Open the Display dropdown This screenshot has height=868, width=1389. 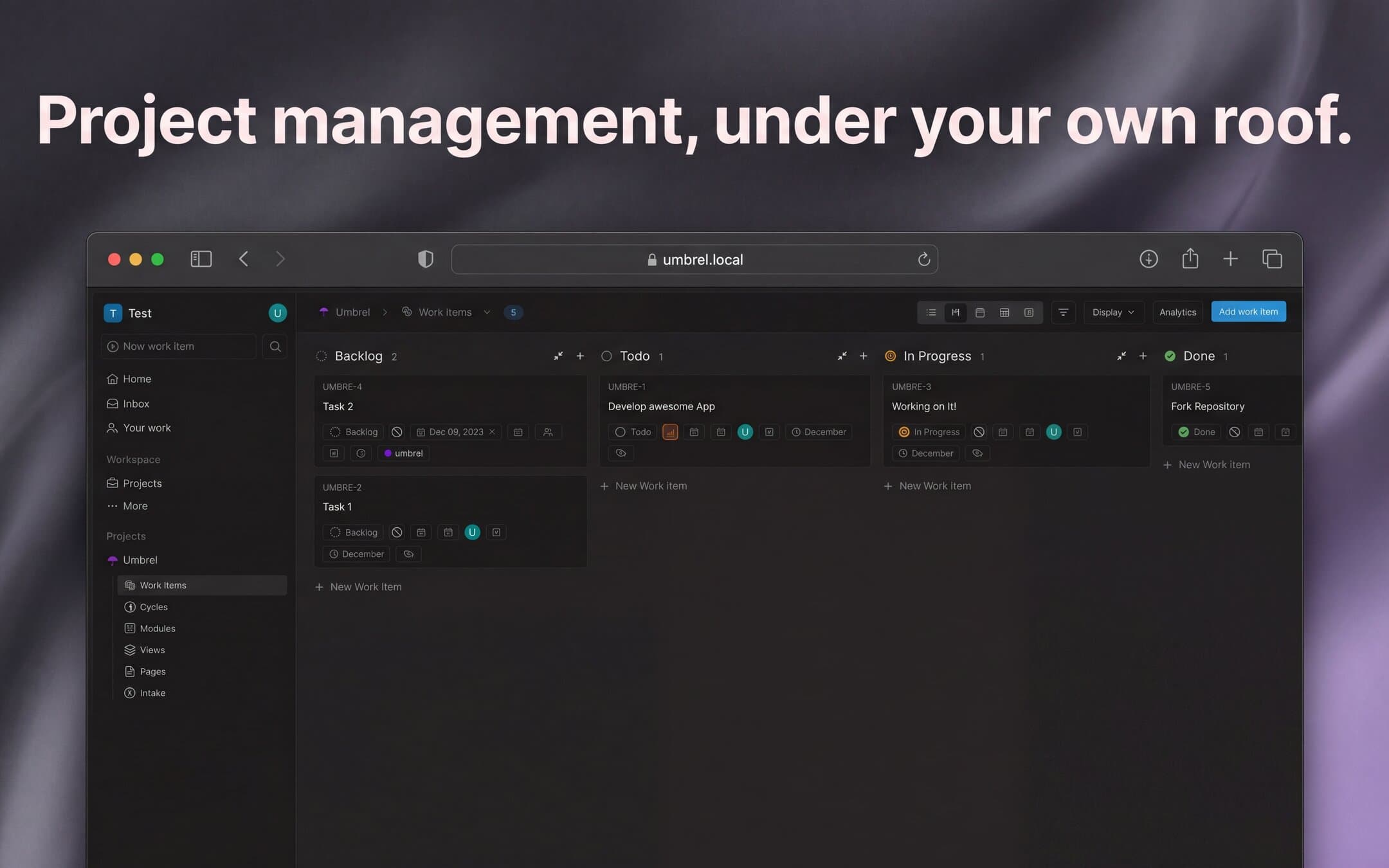(1112, 312)
